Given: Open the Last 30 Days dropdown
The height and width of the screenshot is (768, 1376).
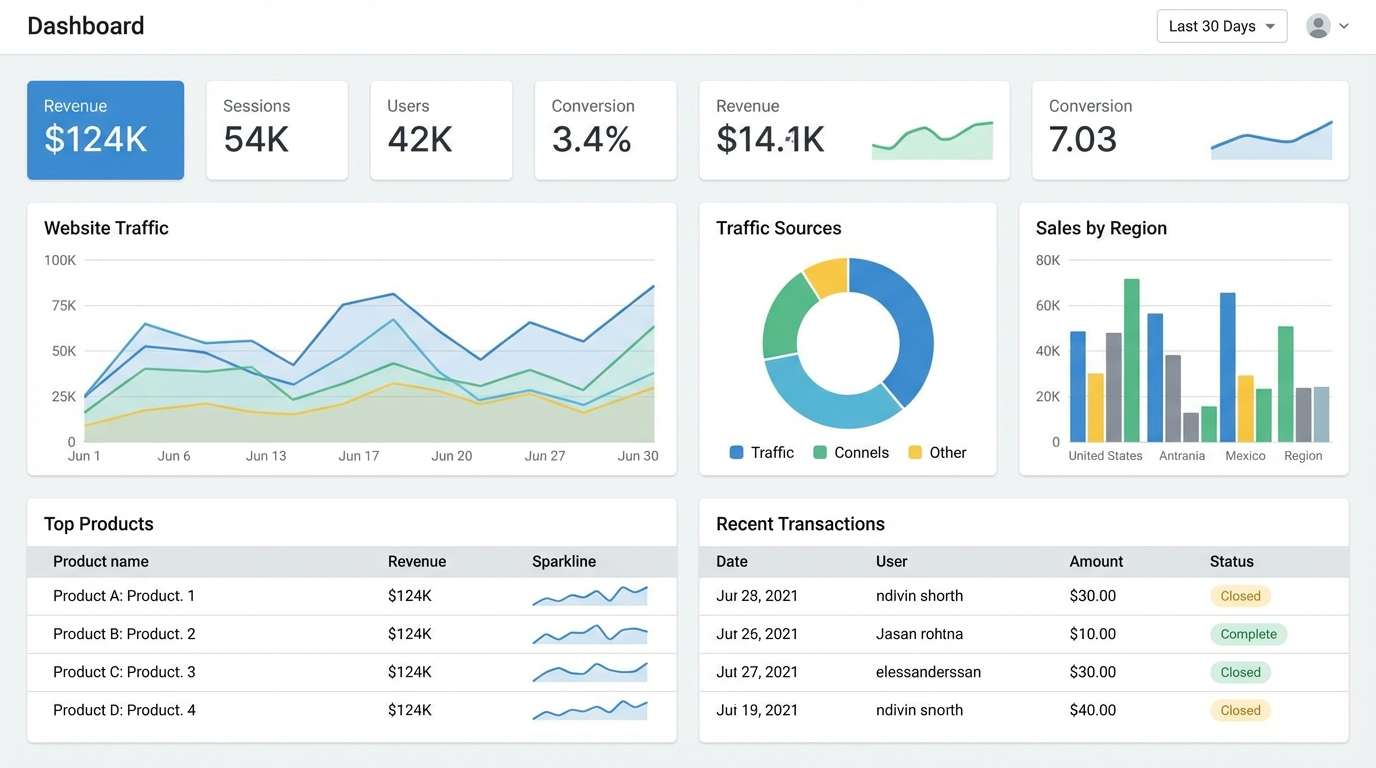Looking at the screenshot, I should tap(1221, 25).
